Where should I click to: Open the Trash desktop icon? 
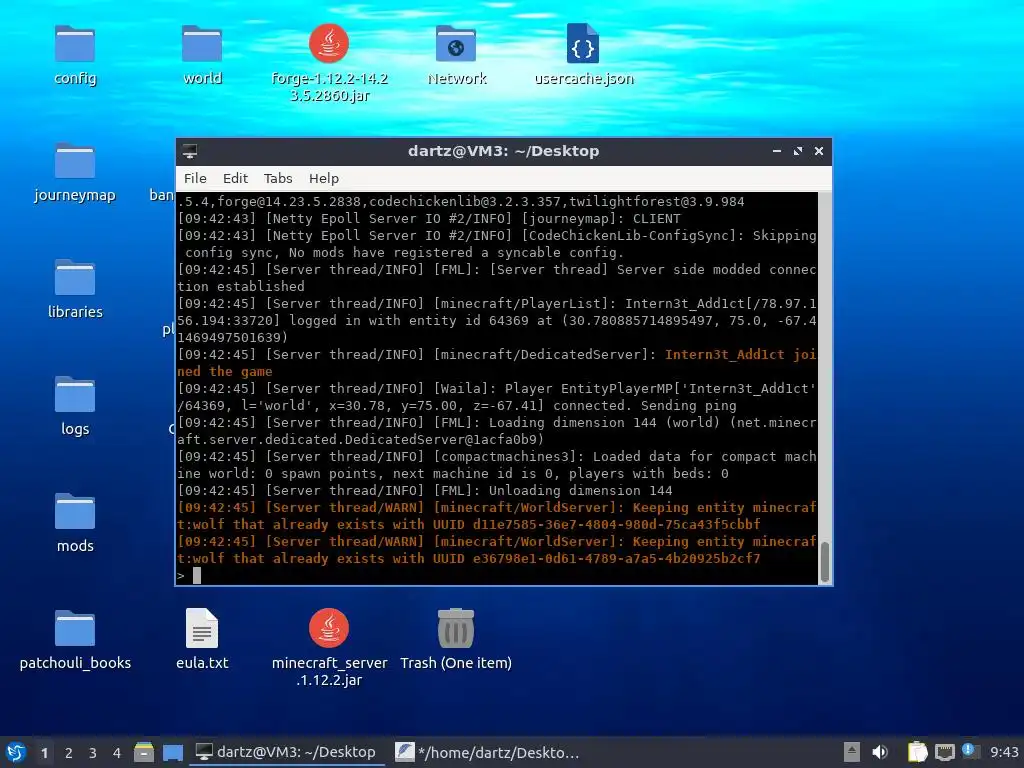pyautogui.click(x=456, y=628)
